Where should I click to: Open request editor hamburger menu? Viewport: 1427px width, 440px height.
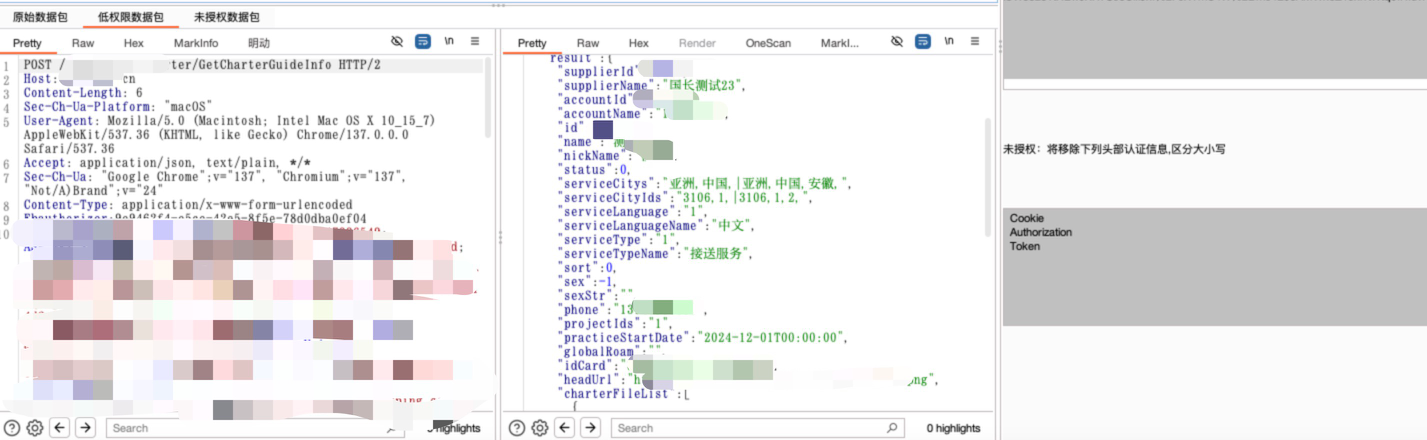475,42
